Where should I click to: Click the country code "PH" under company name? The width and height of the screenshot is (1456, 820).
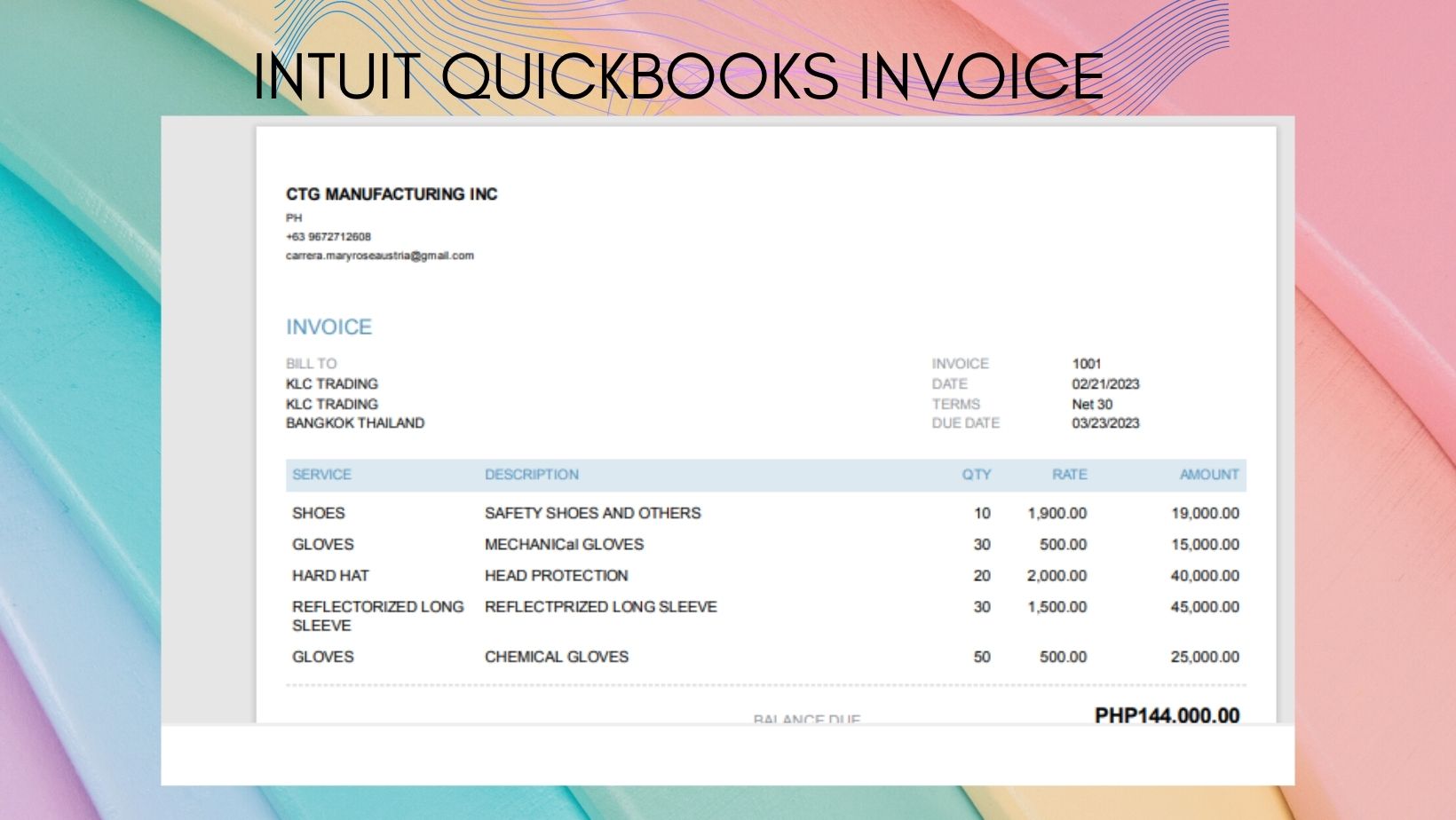click(x=294, y=217)
